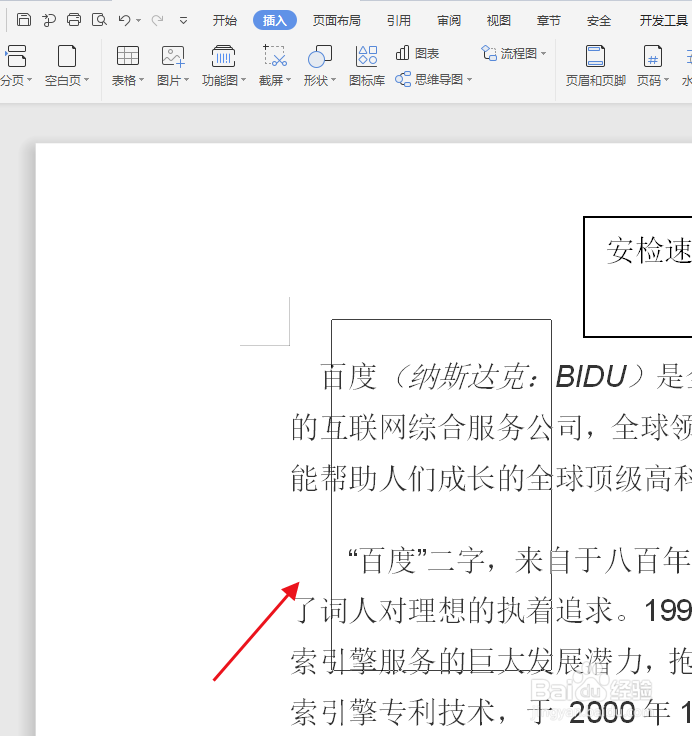Switch to the 开始 tab
Viewport: 692px width, 736px height.
pyautogui.click(x=224, y=21)
